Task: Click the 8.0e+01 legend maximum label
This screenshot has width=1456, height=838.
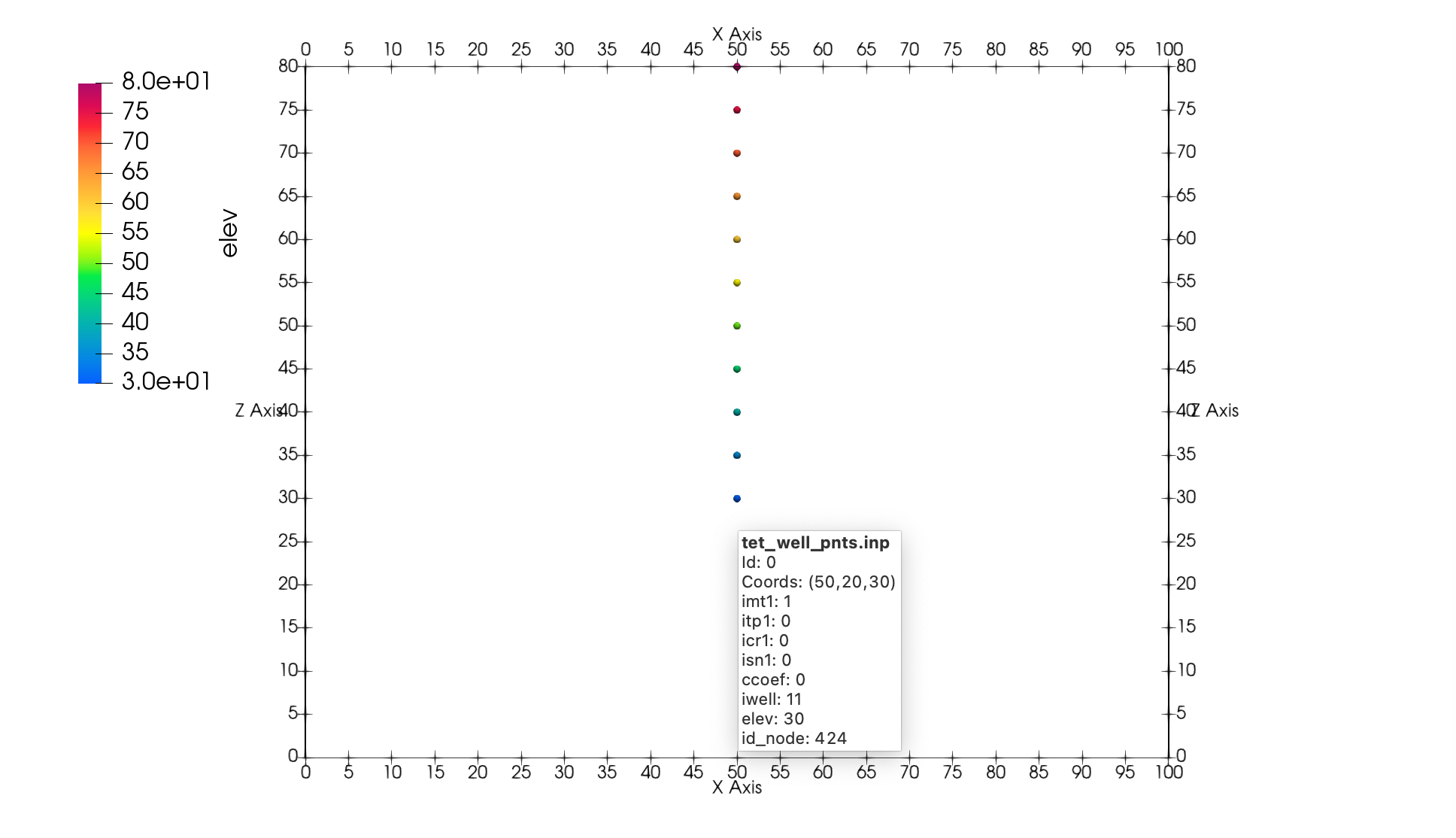Action: pyautogui.click(x=166, y=81)
